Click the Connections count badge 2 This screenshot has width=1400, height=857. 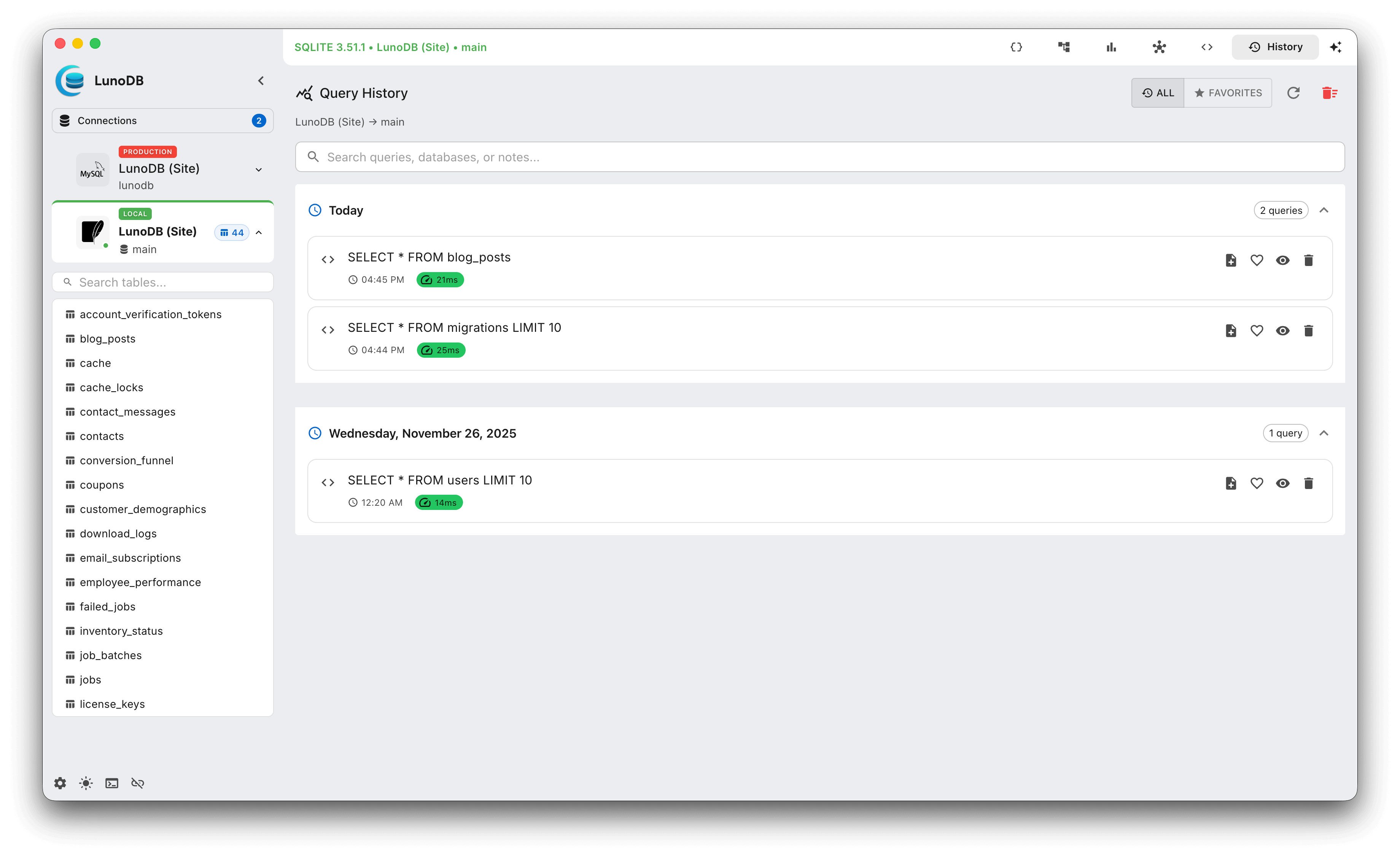[x=259, y=121]
